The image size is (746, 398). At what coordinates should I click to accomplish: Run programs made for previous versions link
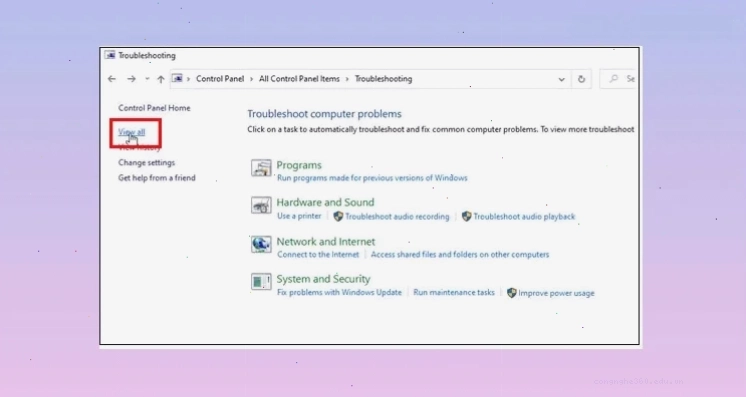coord(372,178)
